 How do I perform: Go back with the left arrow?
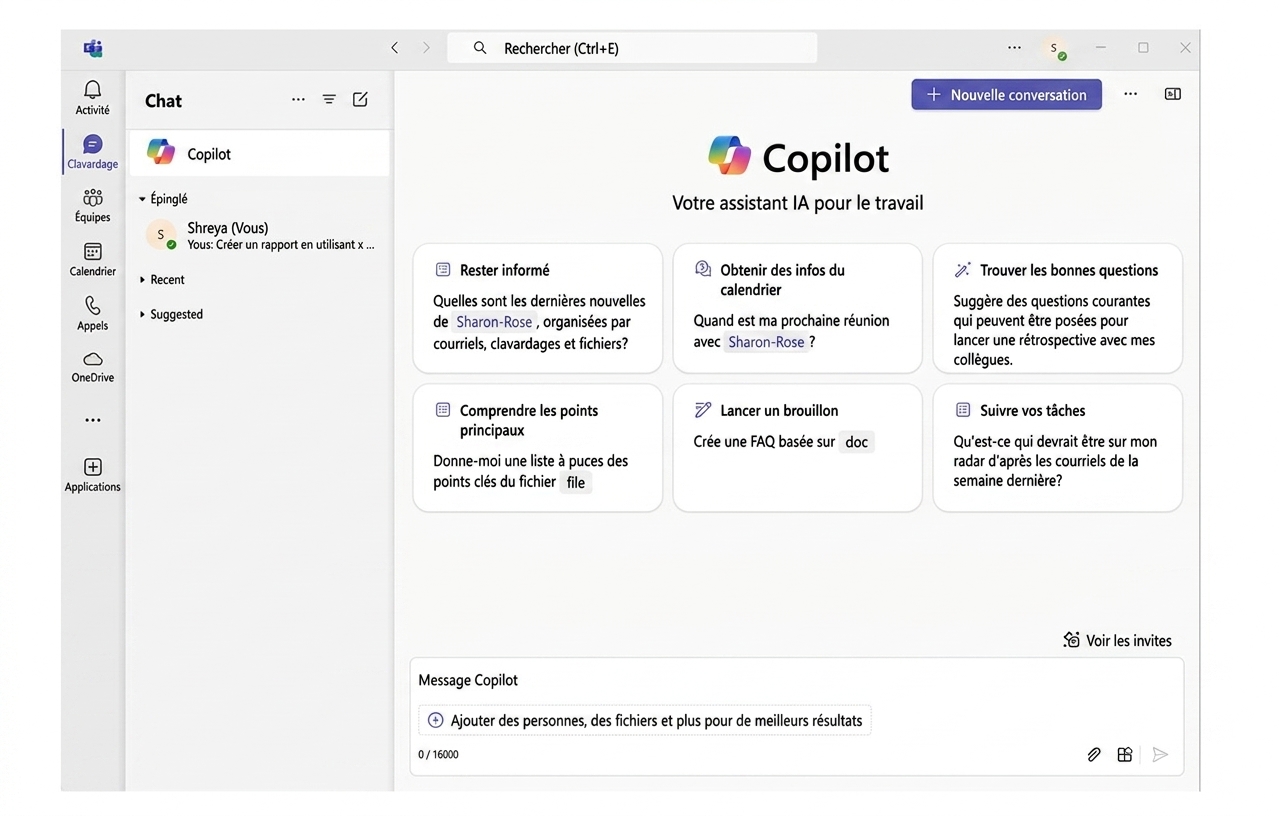[395, 48]
